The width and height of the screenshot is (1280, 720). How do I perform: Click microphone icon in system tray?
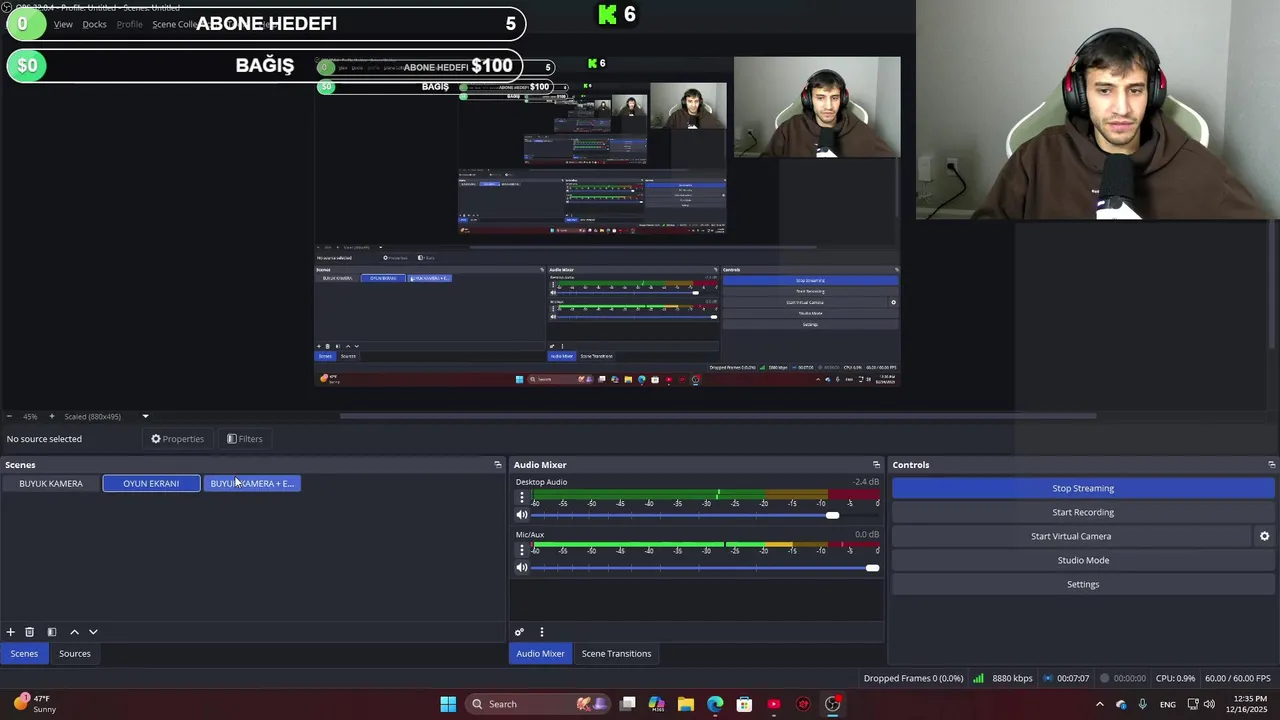point(1142,704)
